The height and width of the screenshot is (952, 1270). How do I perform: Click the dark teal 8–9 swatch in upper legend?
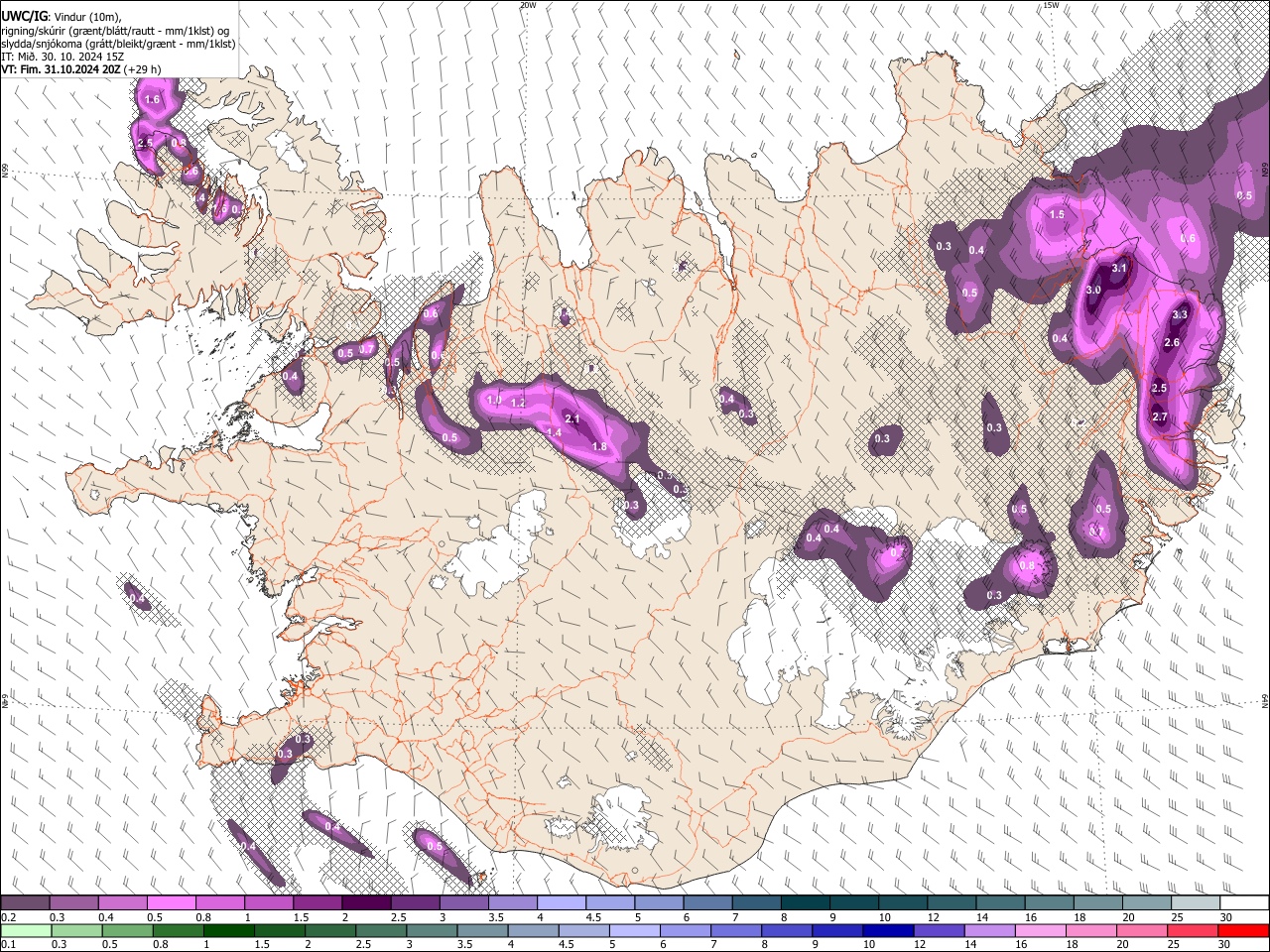click(x=806, y=903)
